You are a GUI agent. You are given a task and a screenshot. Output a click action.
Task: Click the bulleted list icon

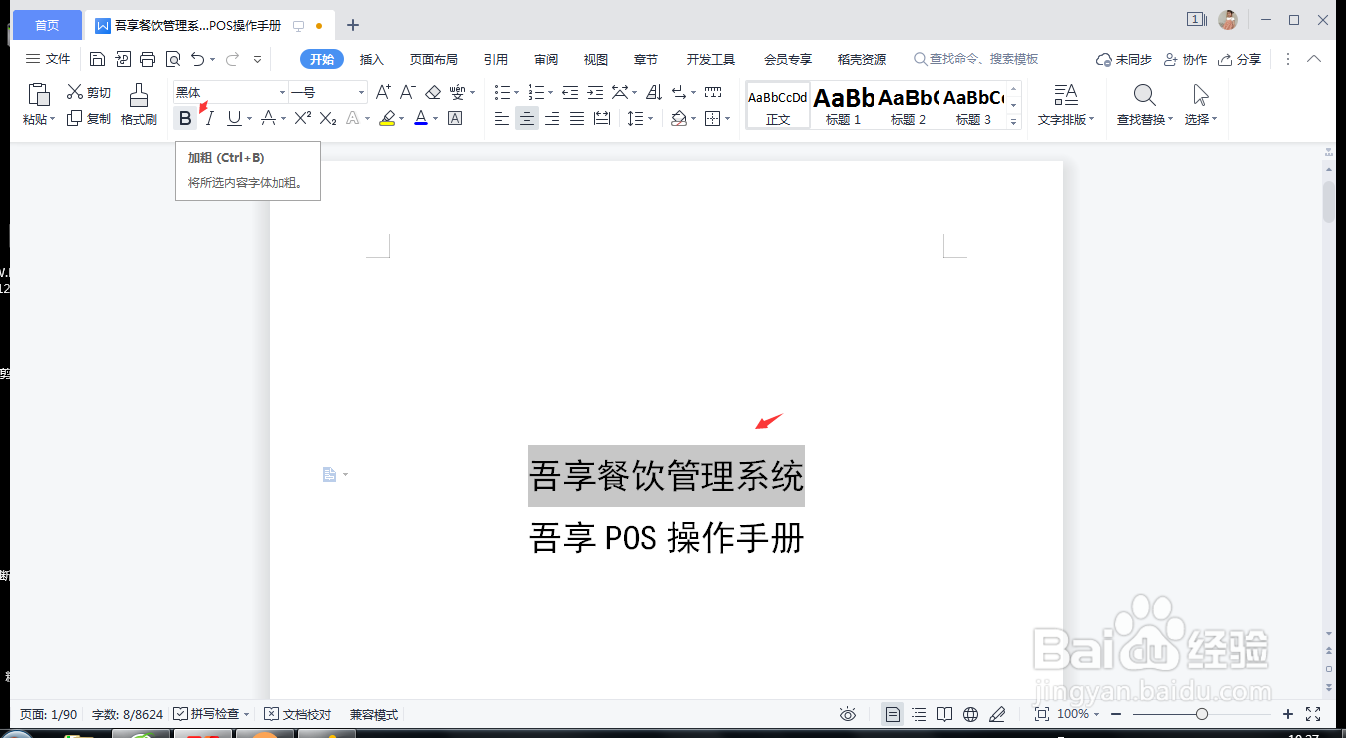coord(502,92)
